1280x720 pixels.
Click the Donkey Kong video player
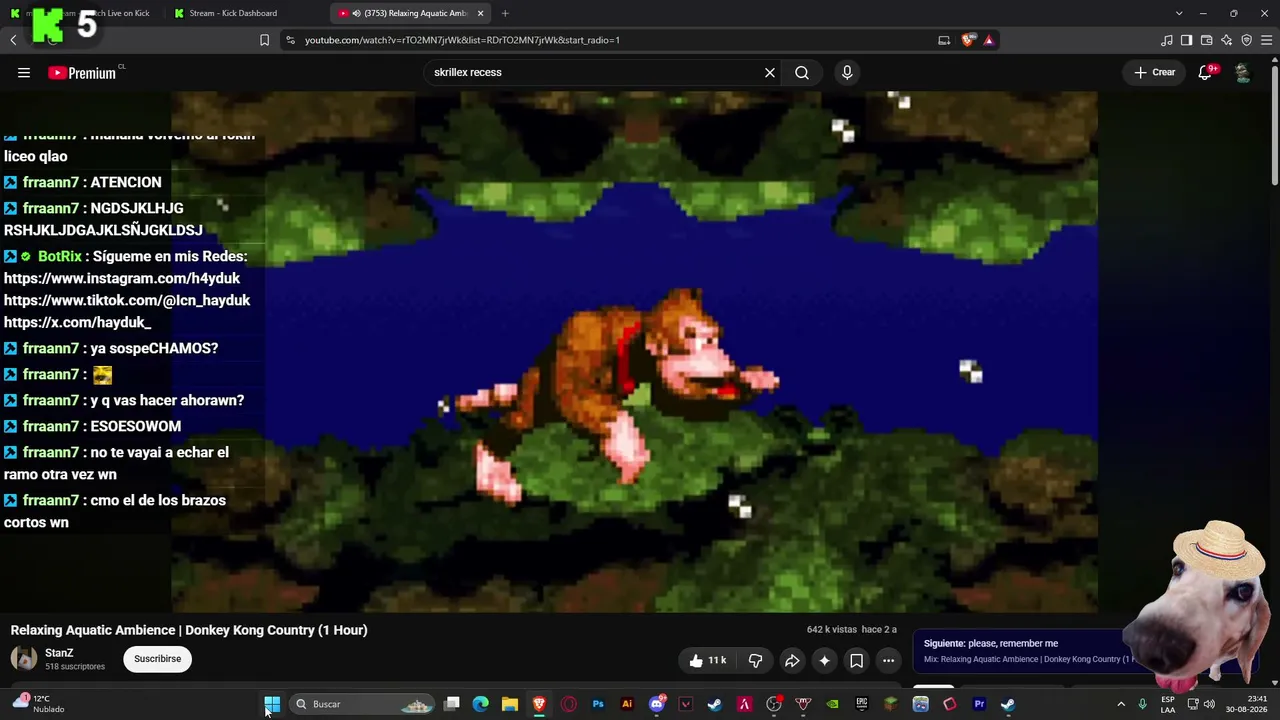click(x=634, y=352)
